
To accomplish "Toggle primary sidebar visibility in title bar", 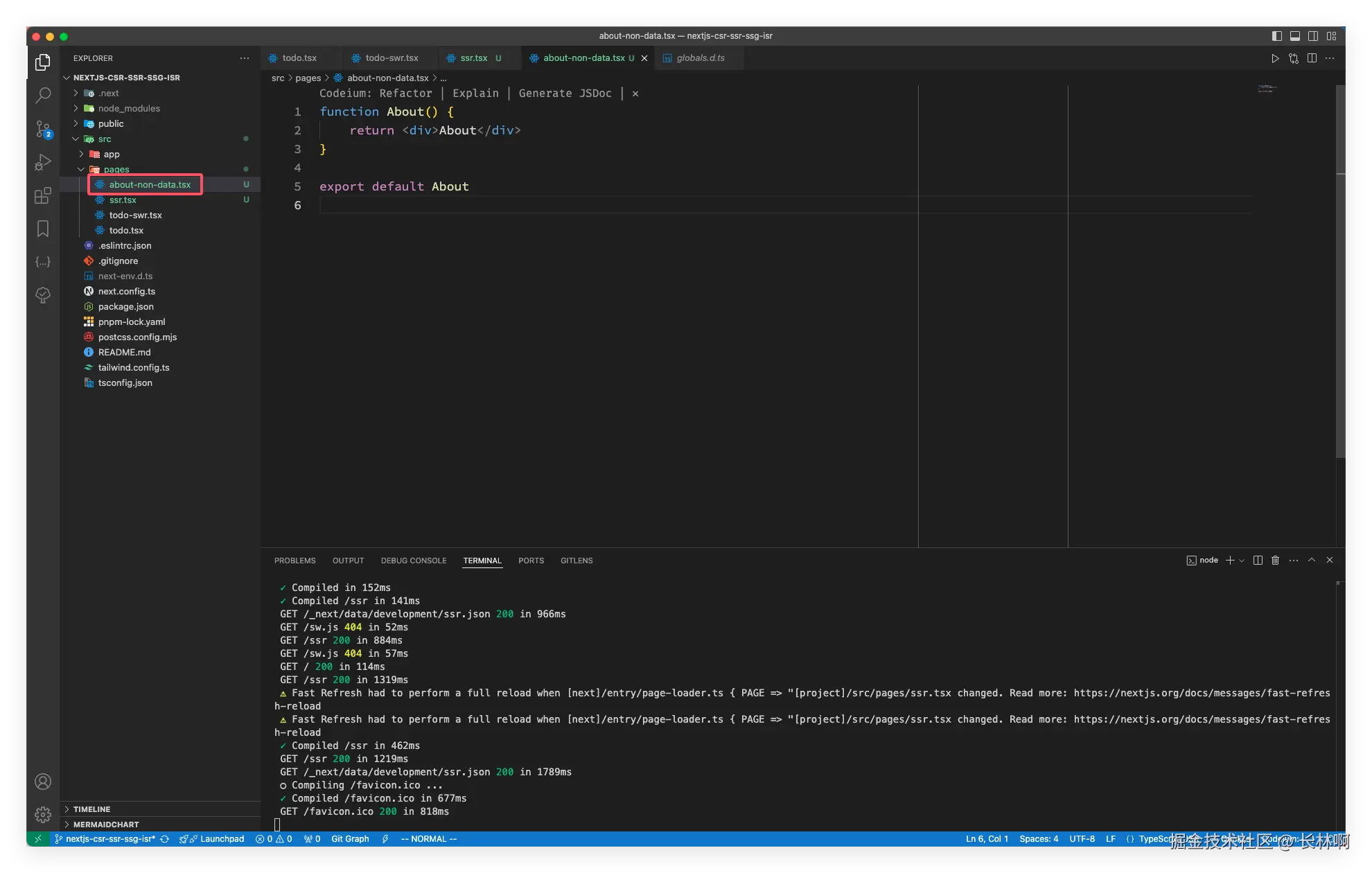I will click(1276, 36).
